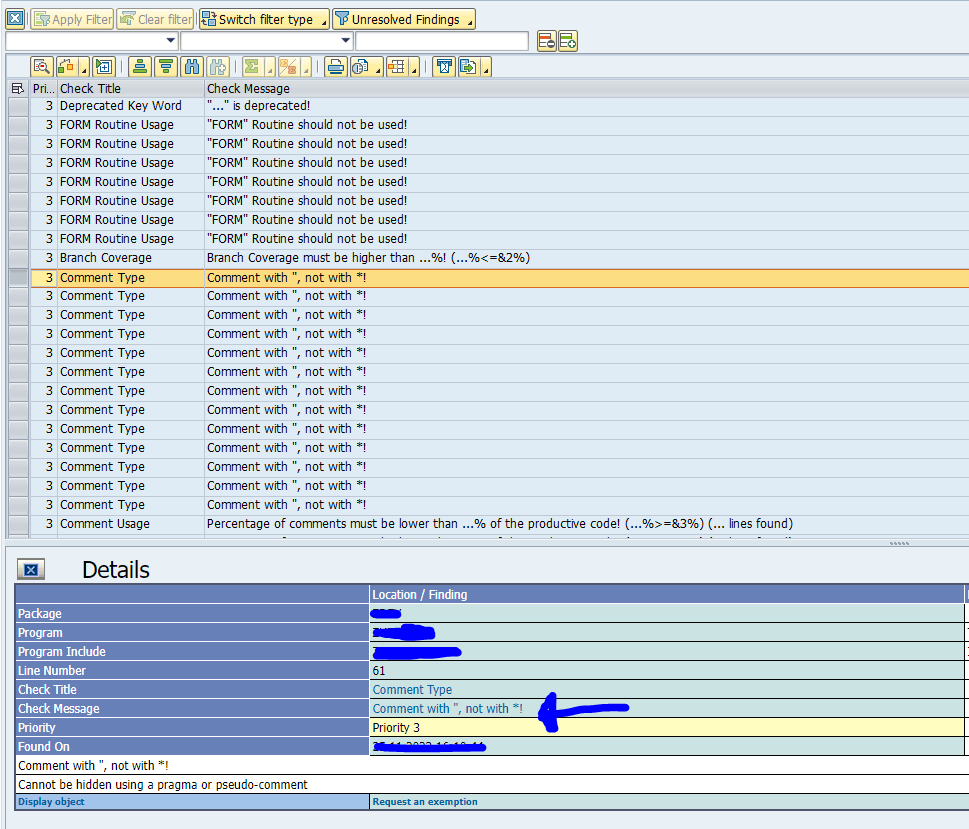Calculate totals with the sigma icon
This screenshot has width=969, height=829.
point(252,67)
